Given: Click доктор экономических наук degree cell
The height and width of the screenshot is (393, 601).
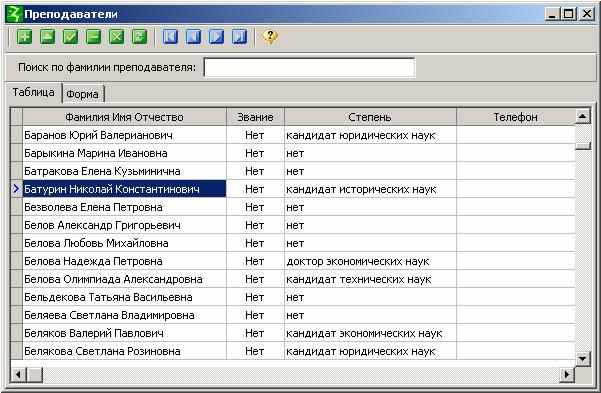Looking at the screenshot, I should pos(370,261).
